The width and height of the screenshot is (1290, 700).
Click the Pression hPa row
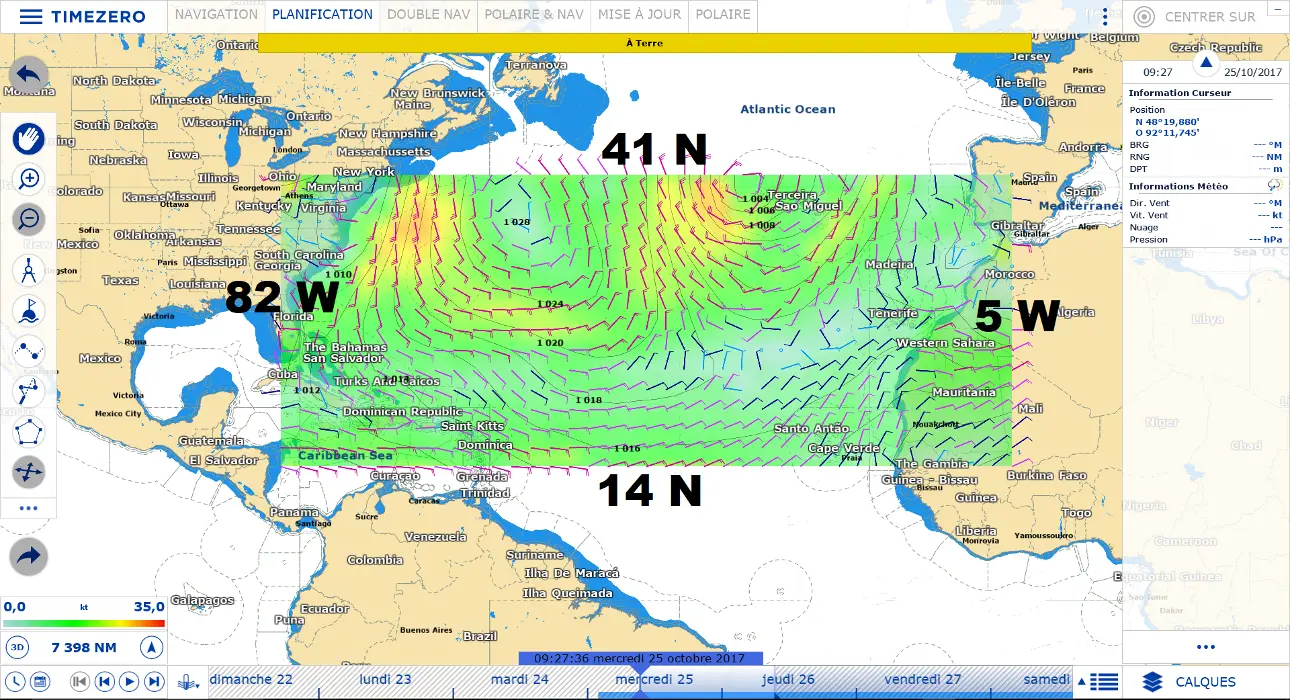1205,239
